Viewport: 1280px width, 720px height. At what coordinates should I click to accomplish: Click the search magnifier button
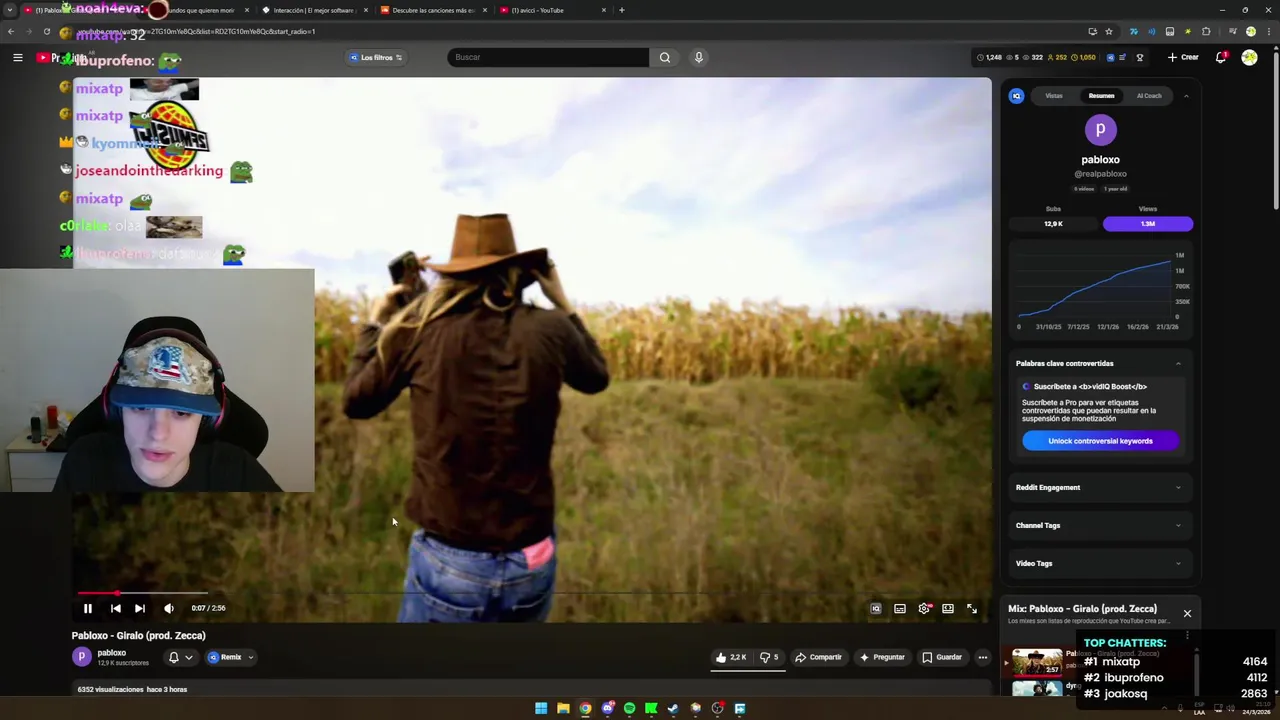point(665,57)
